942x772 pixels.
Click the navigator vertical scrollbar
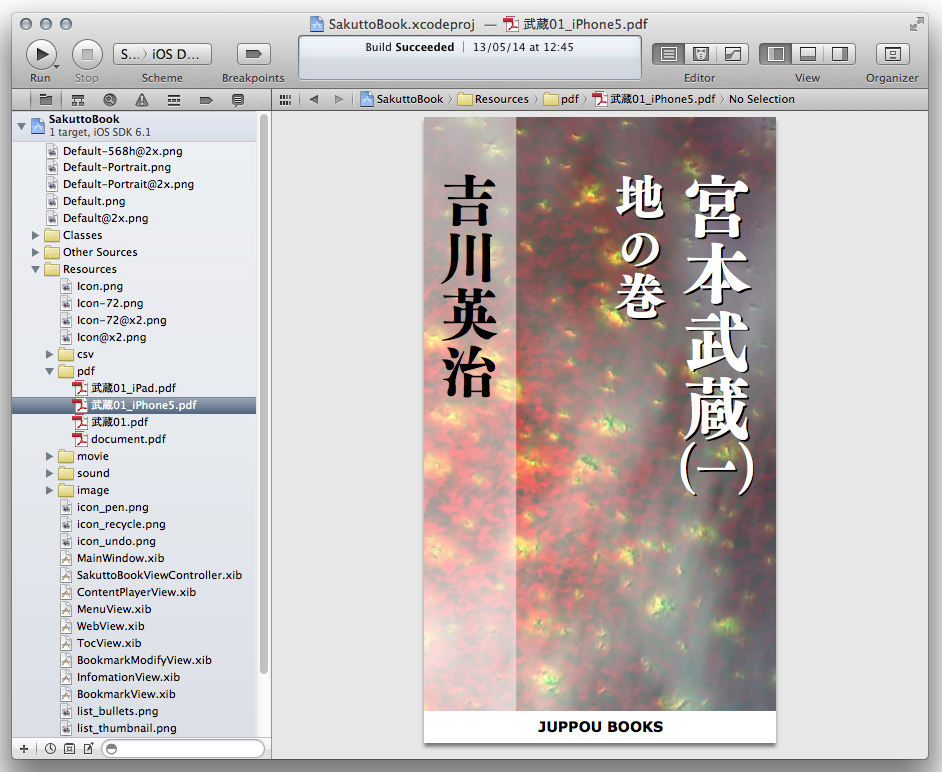pyautogui.click(x=263, y=394)
